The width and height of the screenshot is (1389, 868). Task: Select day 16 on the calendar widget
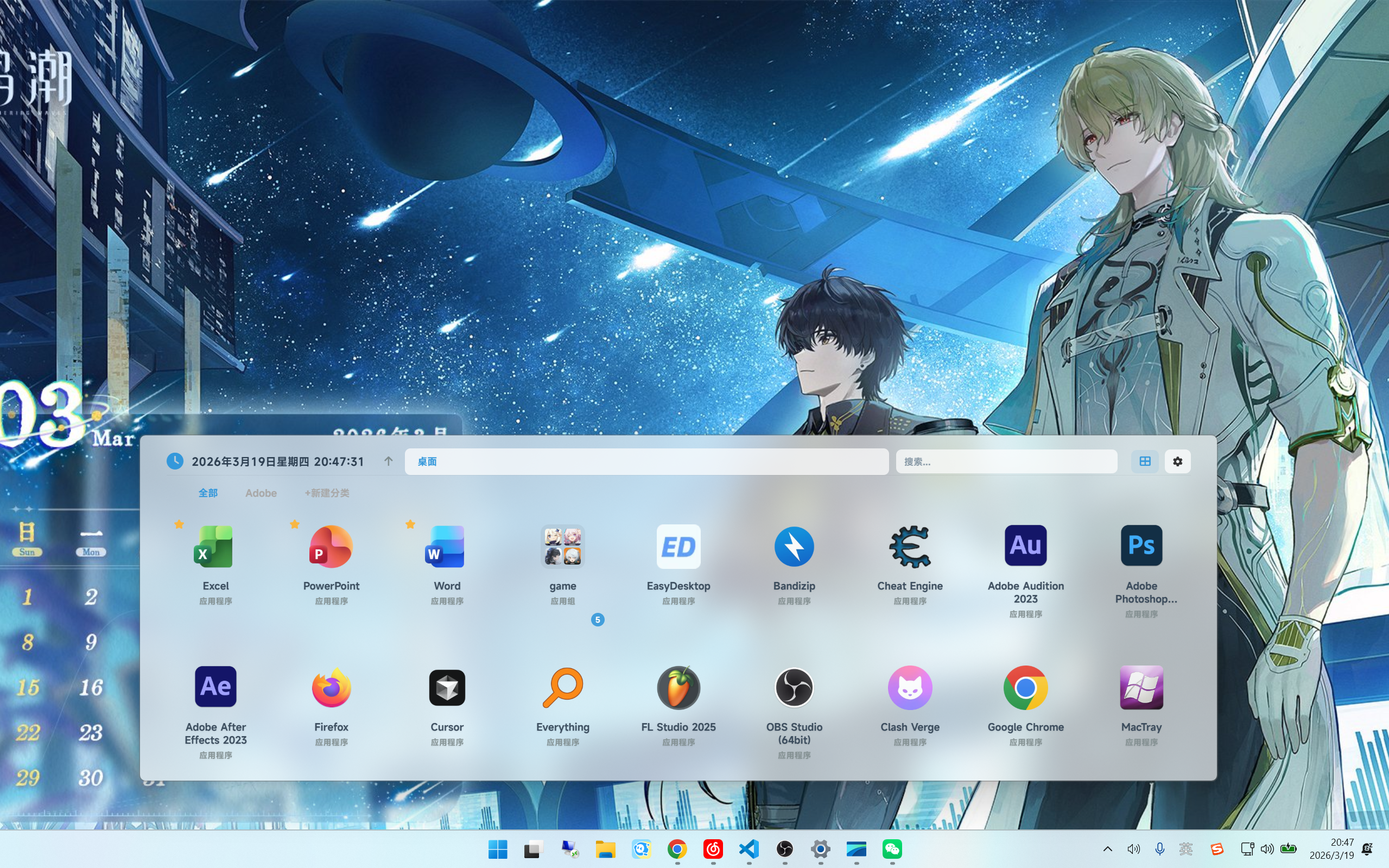tap(91, 687)
